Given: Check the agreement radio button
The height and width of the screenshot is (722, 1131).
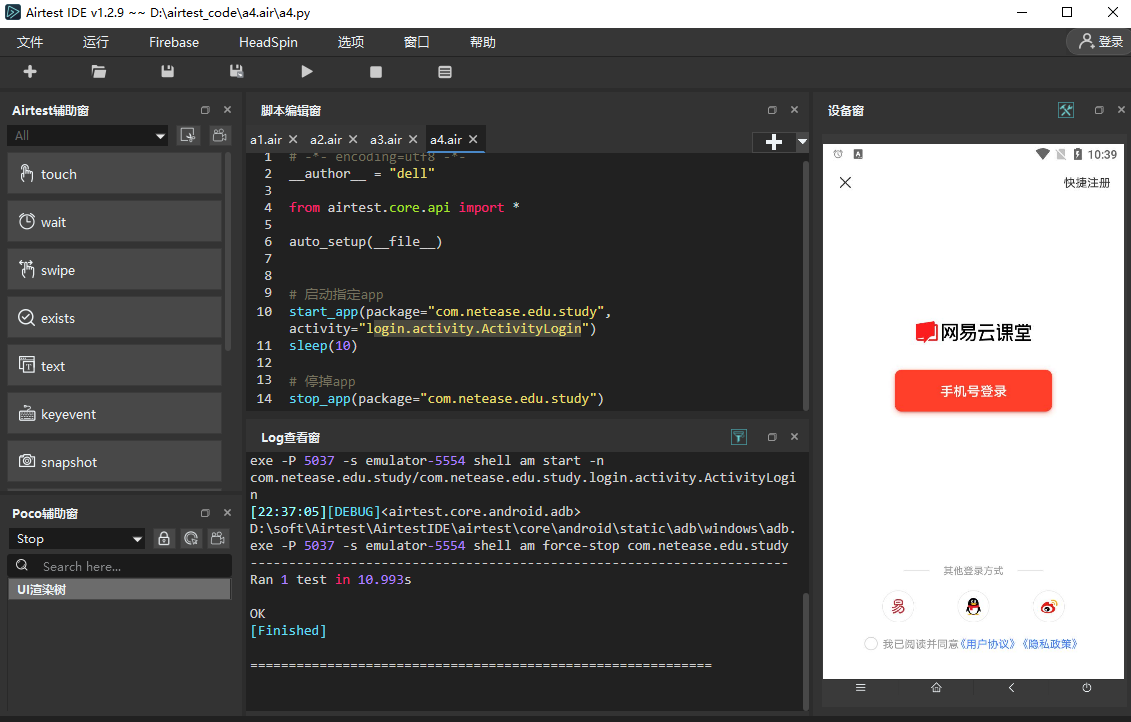Looking at the screenshot, I should tap(871, 643).
